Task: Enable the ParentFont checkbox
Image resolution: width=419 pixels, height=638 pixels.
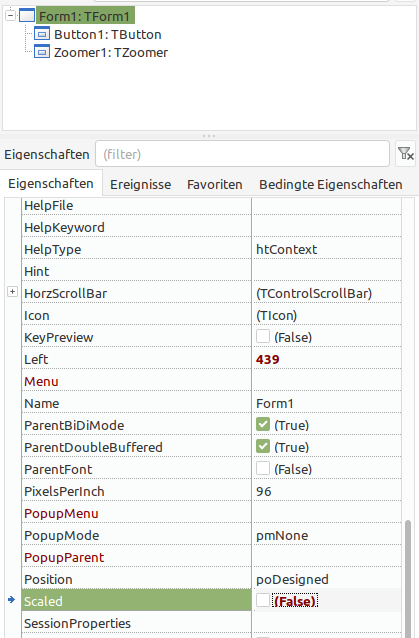Action: [263, 468]
